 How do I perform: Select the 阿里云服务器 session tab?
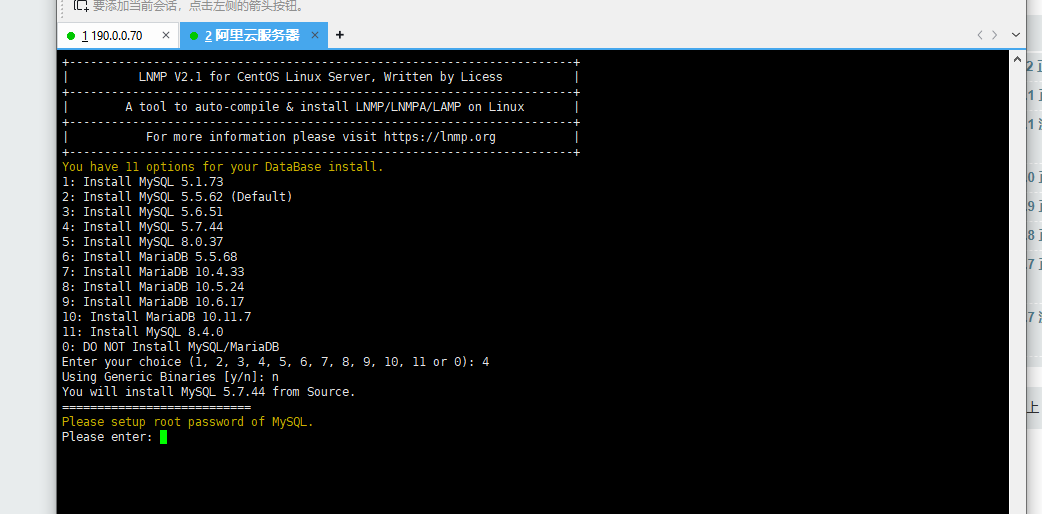pyautogui.click(x=253, y=36)
